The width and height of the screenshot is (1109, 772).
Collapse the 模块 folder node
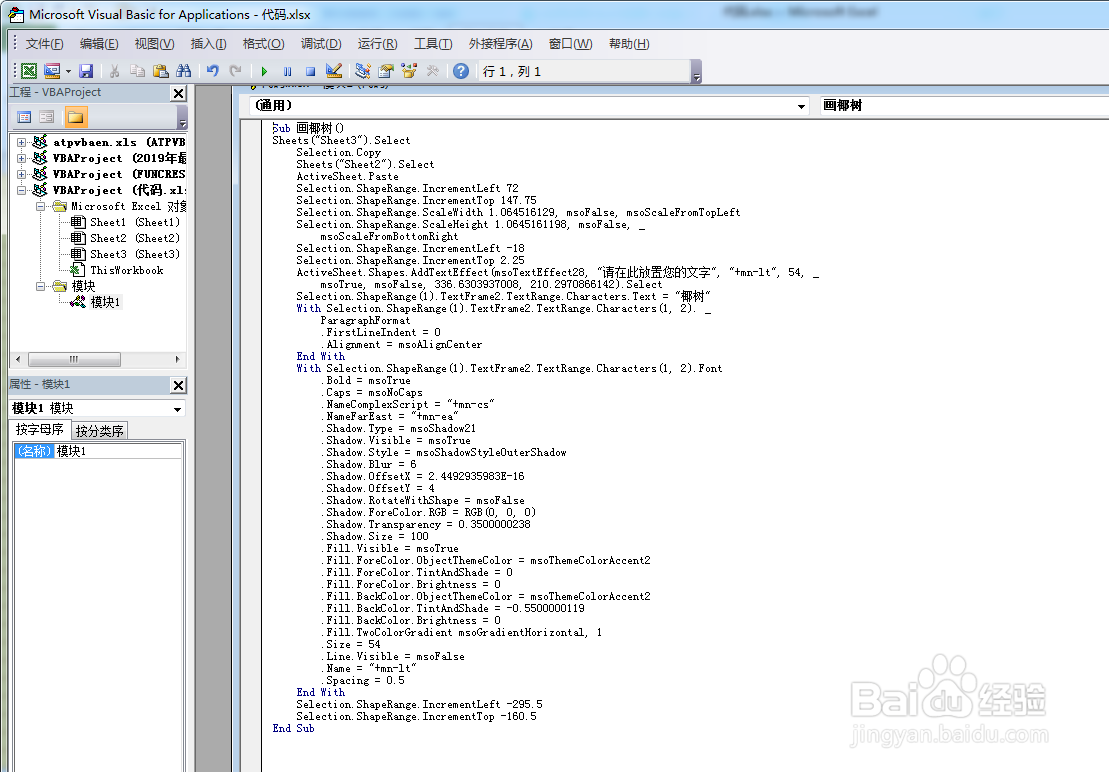tap(40, 286)
